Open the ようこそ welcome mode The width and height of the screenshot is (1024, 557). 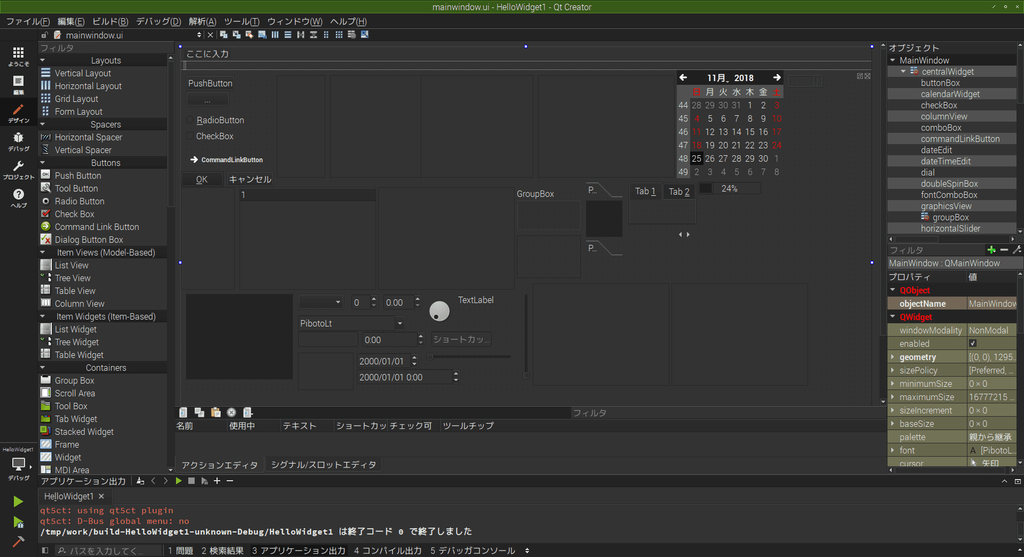coord(18,56)
